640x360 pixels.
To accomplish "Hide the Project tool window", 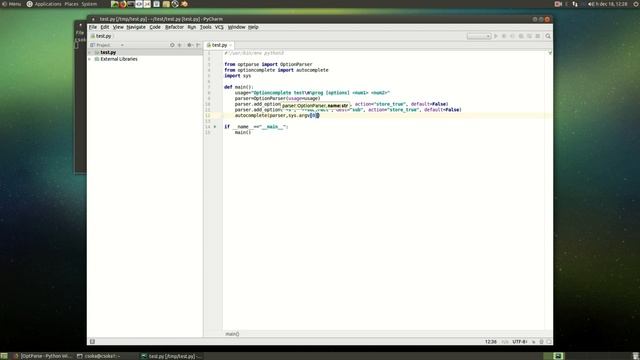I will [x=198, y=45].
